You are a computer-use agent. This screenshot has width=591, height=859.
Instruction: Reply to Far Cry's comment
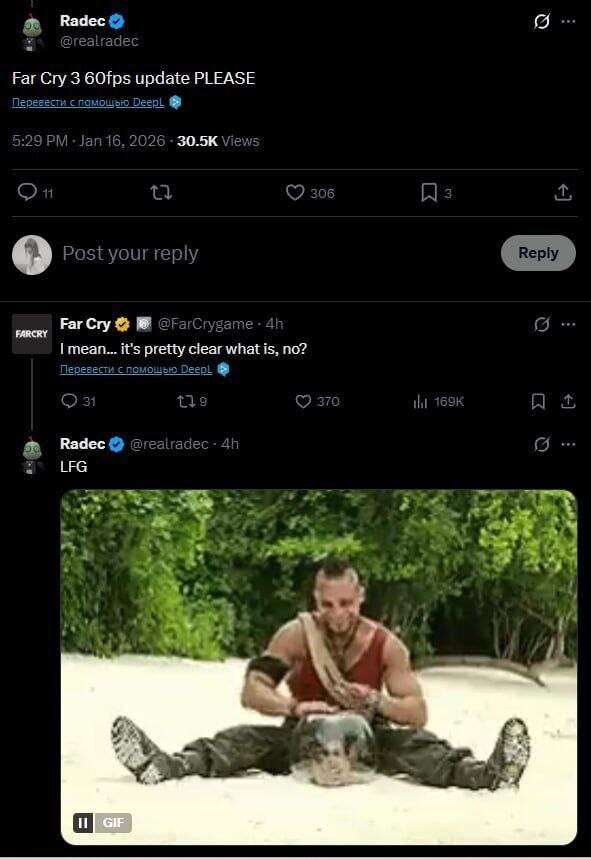tap(68, 401)
